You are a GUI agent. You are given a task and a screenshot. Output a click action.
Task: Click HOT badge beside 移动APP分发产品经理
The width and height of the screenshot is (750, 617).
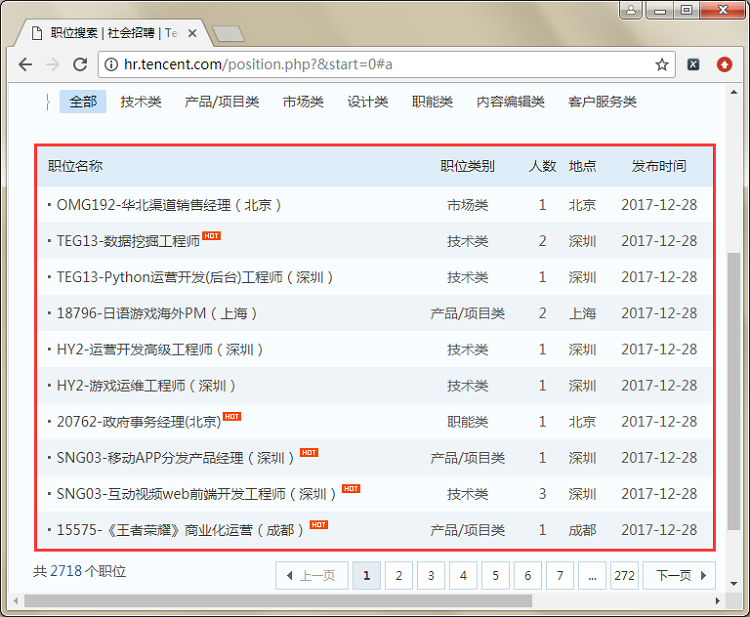pos(309,452)
